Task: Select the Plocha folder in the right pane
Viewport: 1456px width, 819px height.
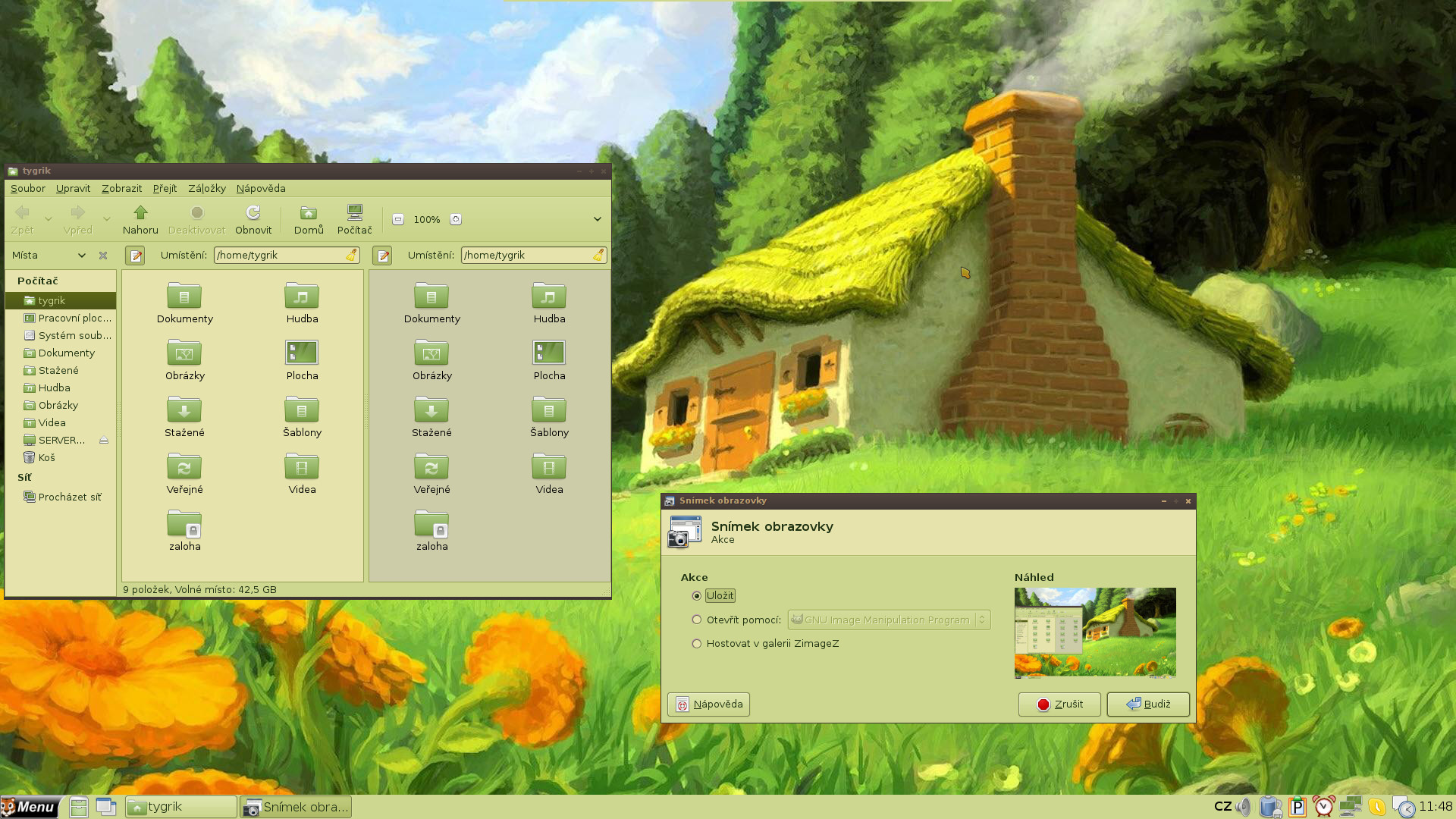Action: 549,359
